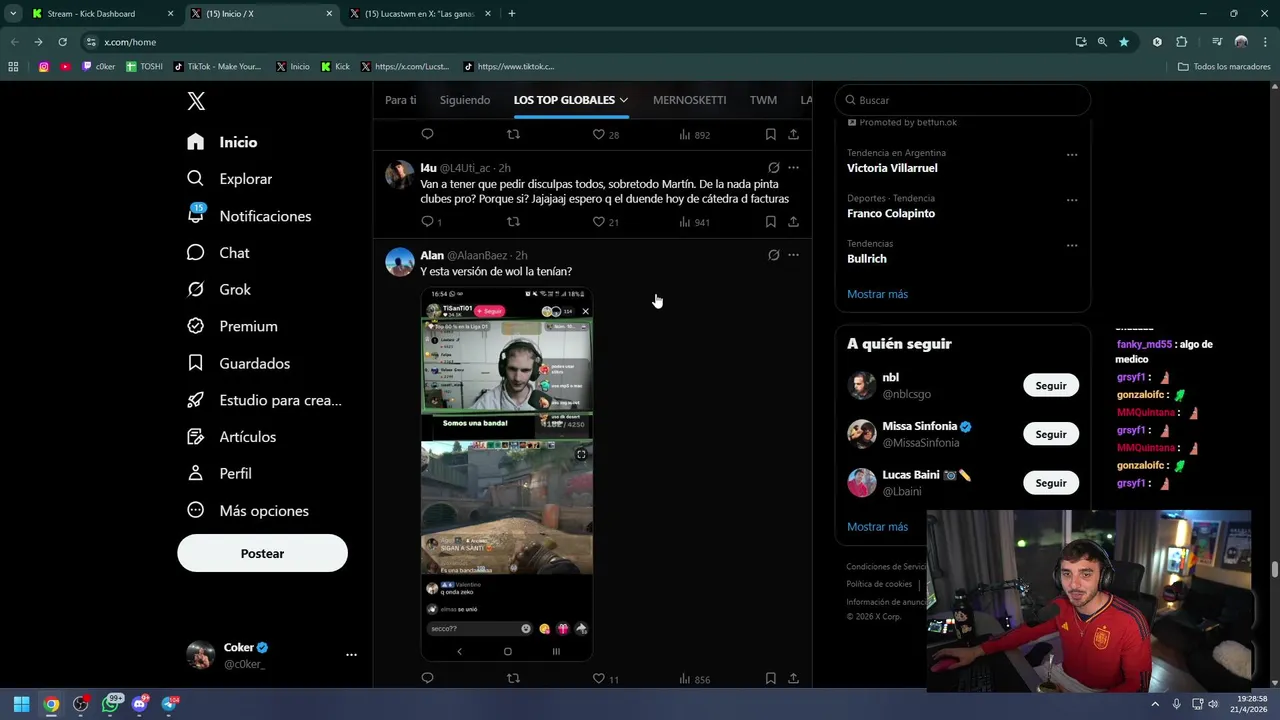The width and height of the screenshot is (1280, 720).
Task: Share Alan's post
Action: [793, 678]
